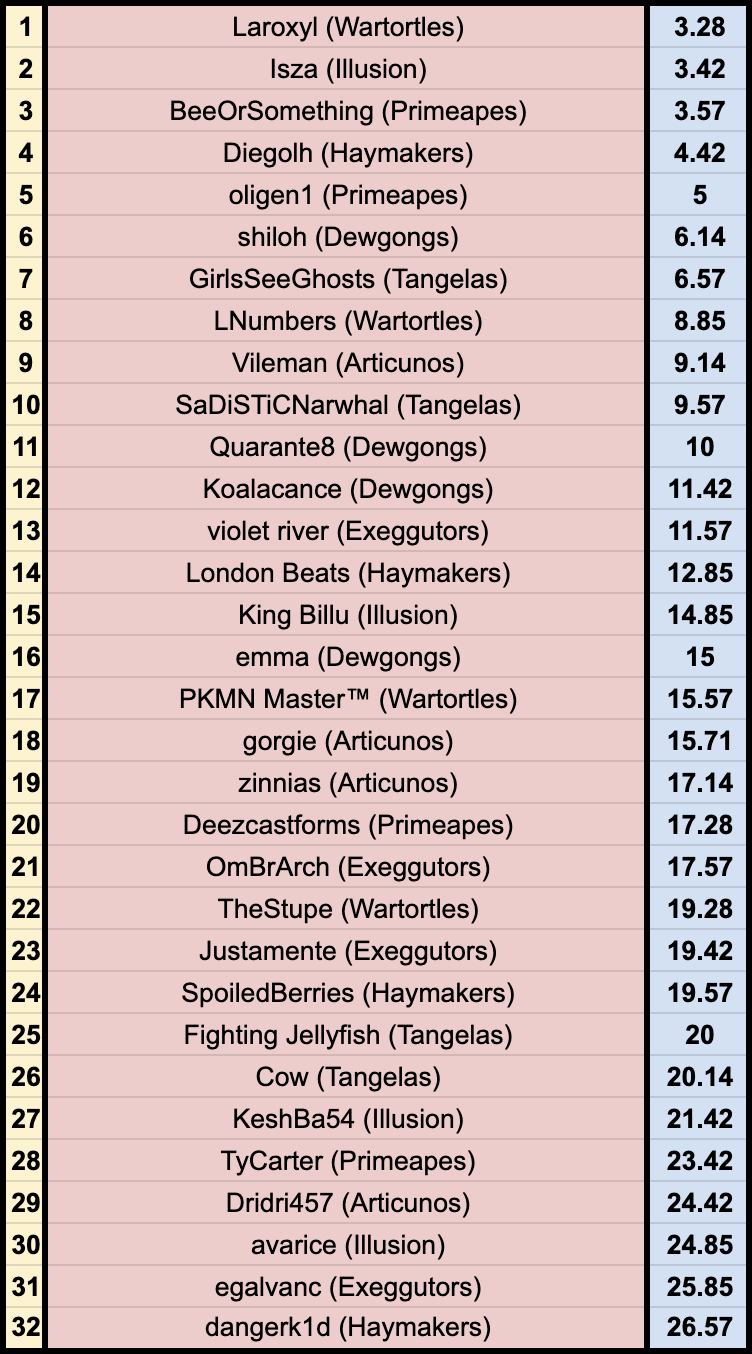Image resolution: width=752 pixels, height=1354 pixels.
Task: Select the Isza (Illusion) cell
Action: click(347, 69)
